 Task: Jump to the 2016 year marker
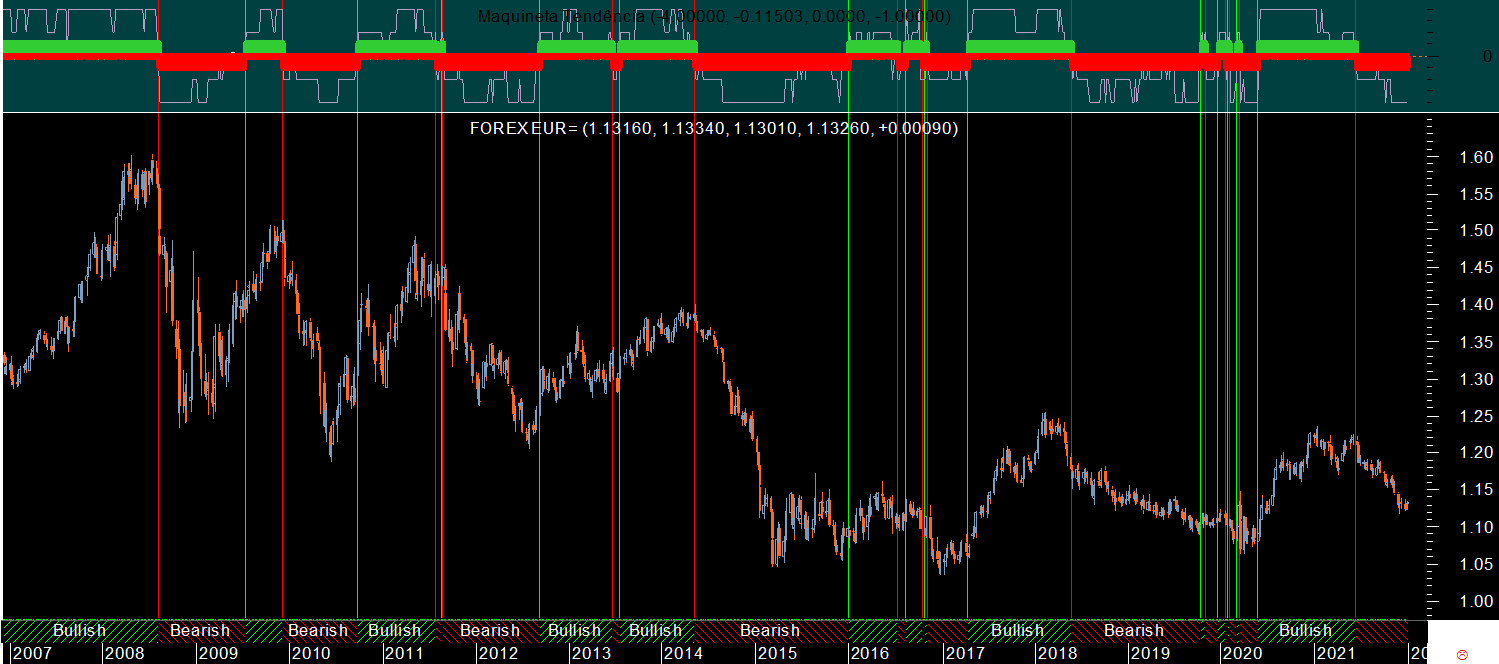(x=869, y=653)
